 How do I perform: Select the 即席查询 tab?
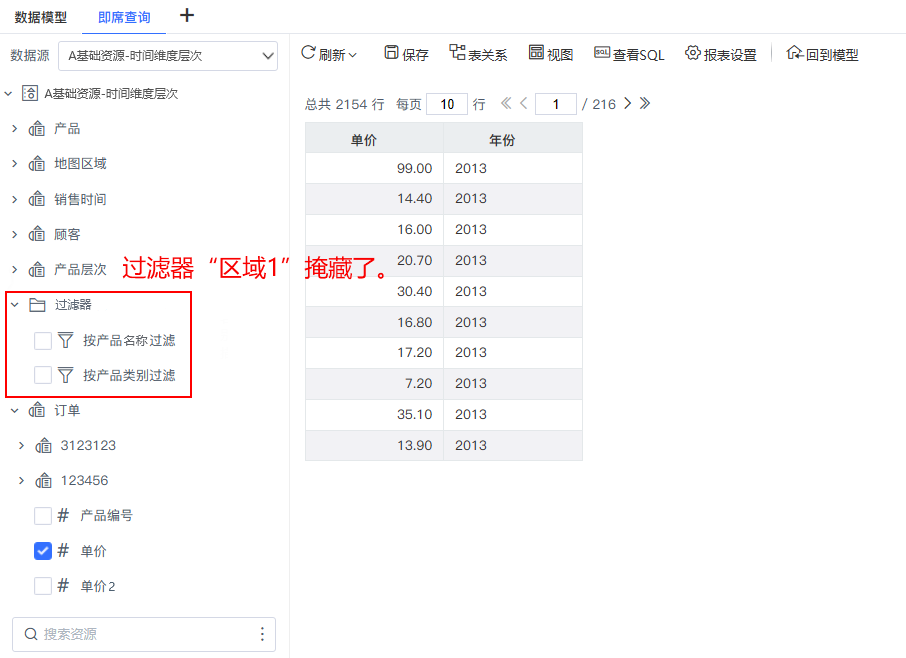point(124,17)
